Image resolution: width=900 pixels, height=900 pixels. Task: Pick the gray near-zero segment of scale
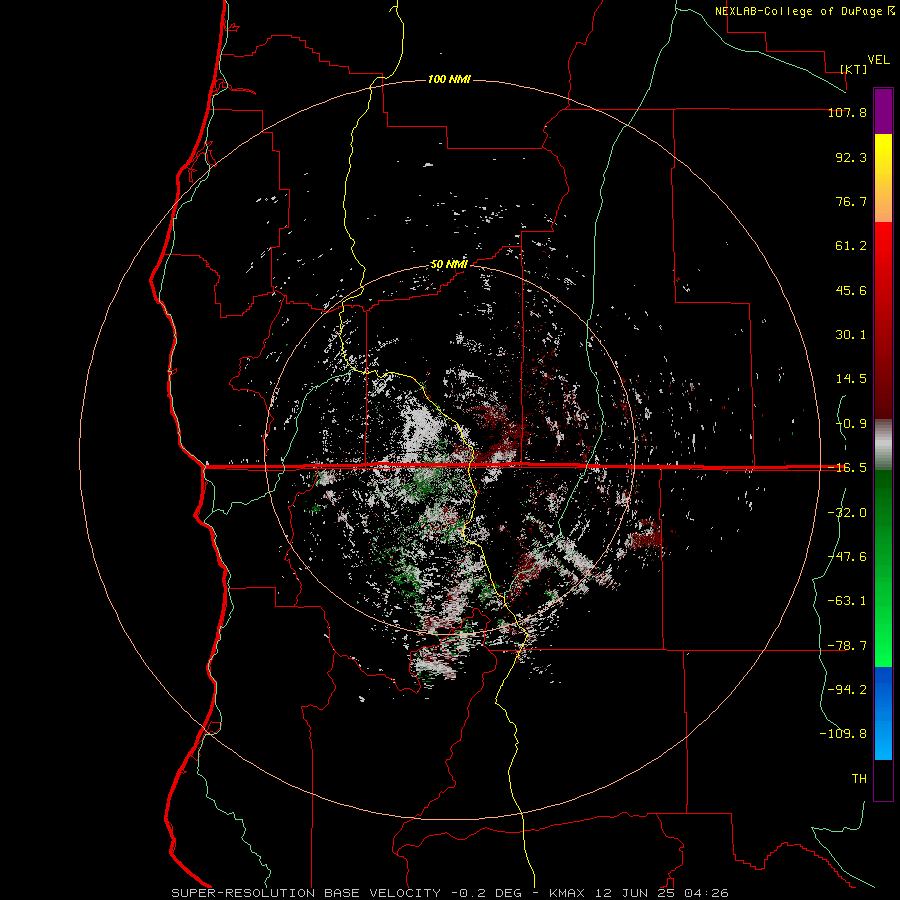tap(883, 445)
